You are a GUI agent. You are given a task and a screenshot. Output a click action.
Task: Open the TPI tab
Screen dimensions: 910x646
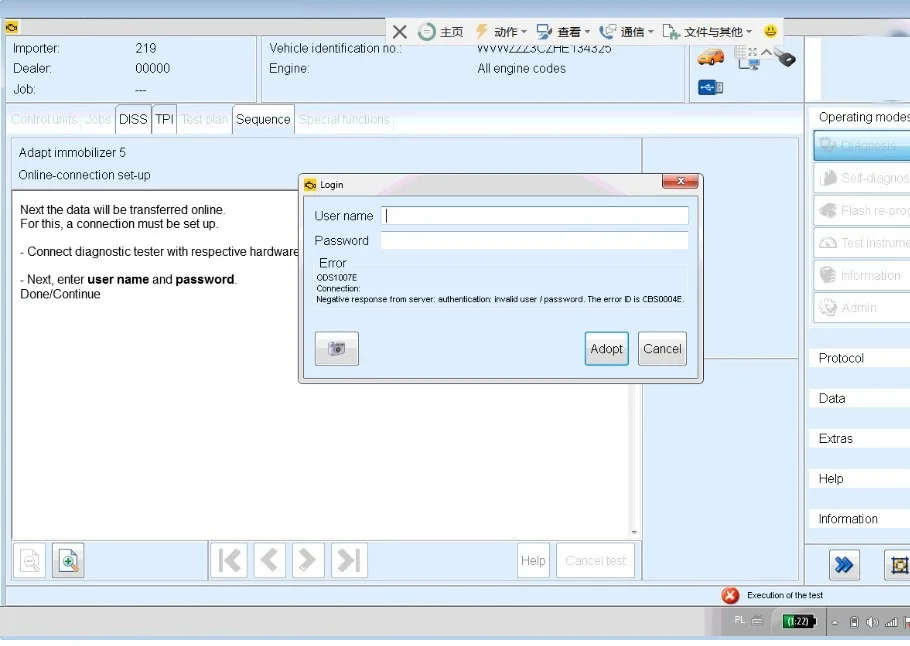click(164, 119)
